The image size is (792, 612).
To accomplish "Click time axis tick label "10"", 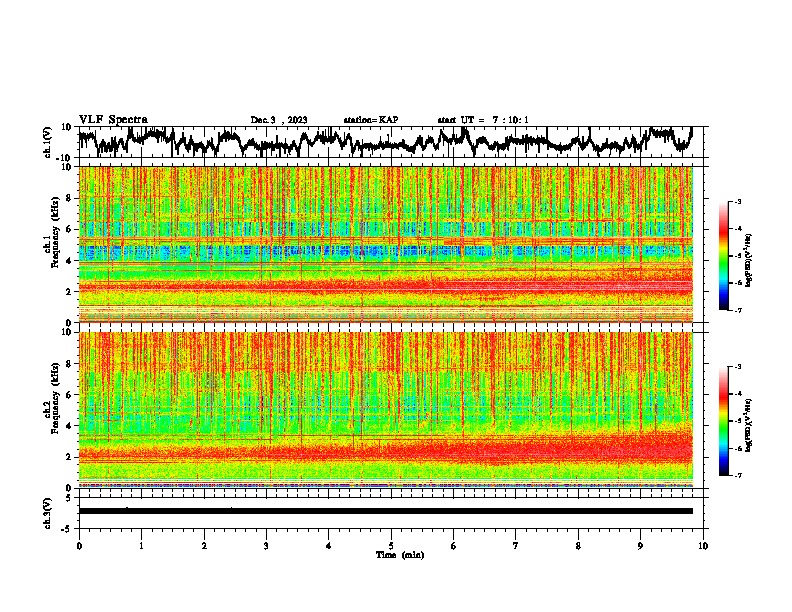I will coord(703,546).
